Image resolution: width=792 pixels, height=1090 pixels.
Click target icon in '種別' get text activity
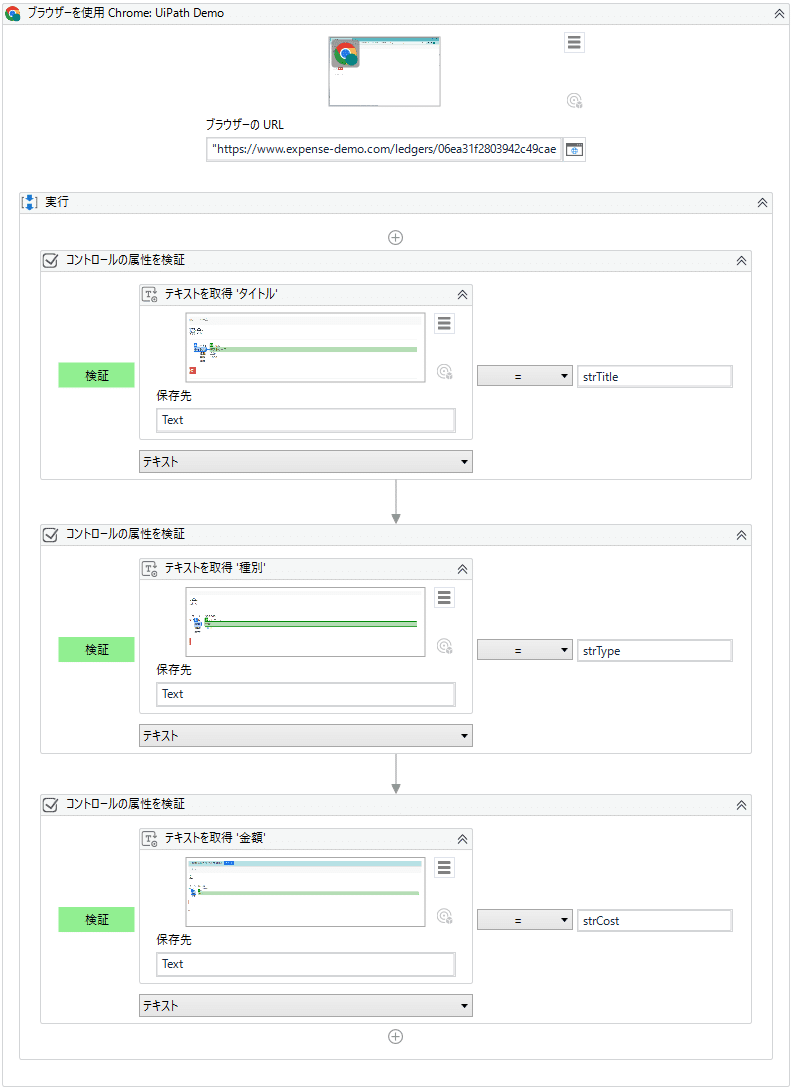(444, 646)
